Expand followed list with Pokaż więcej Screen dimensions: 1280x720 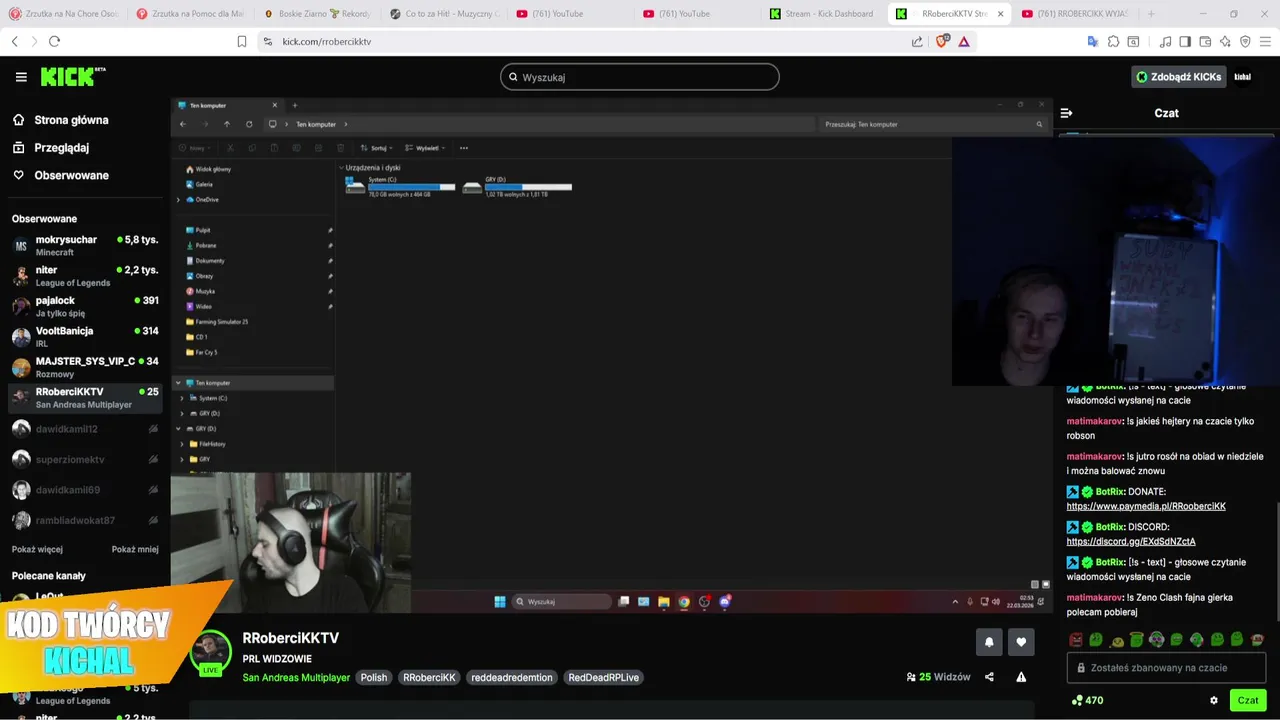(37, 549)
